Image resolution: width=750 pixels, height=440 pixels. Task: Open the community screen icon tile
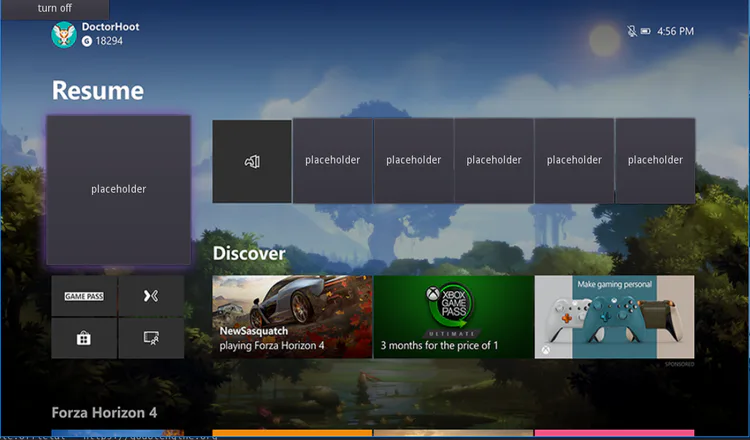151,338
